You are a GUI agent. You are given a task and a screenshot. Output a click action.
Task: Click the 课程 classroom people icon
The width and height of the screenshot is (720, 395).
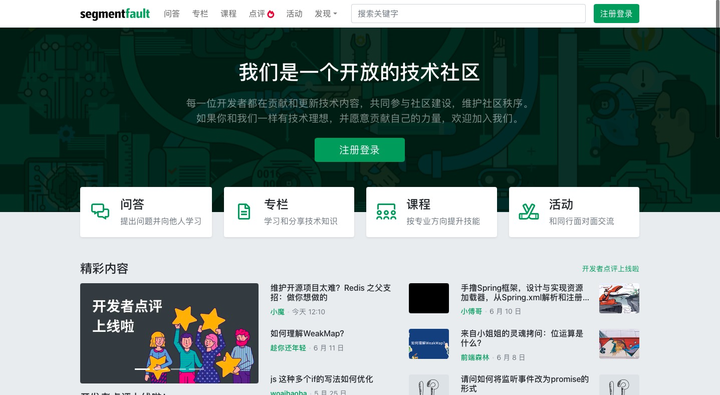[x=386, y=212]
